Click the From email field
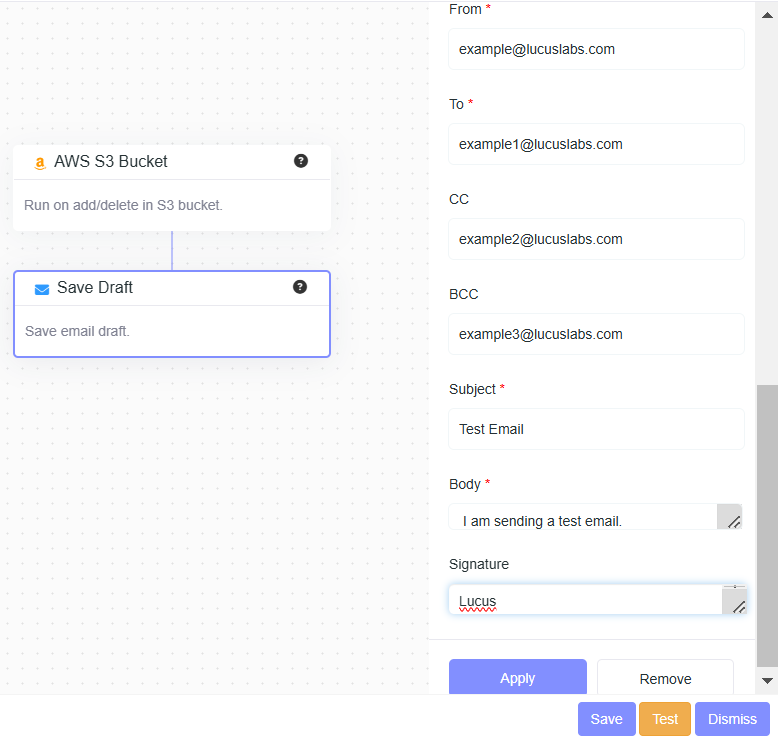Viewport: 778px width, 744px height. tap(596, 49)
